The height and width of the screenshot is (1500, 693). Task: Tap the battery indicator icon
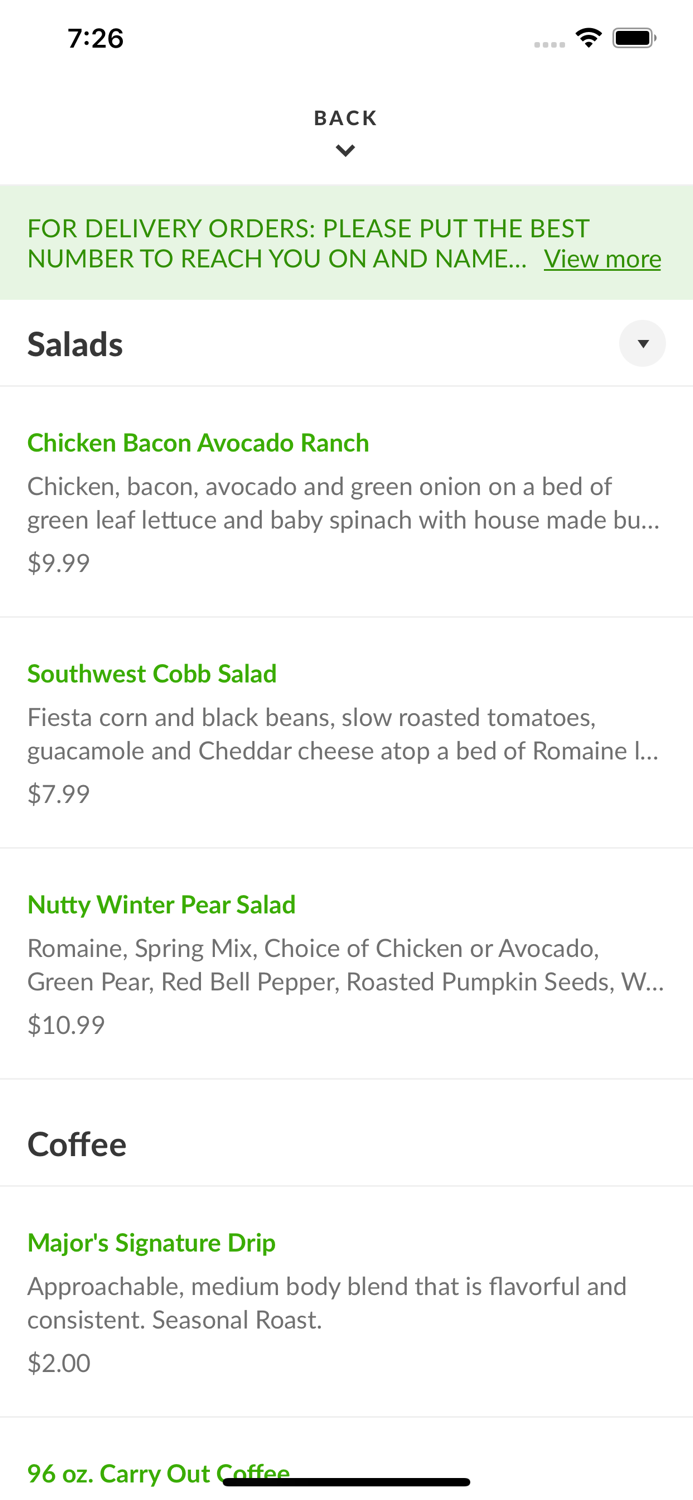point(634,38)
